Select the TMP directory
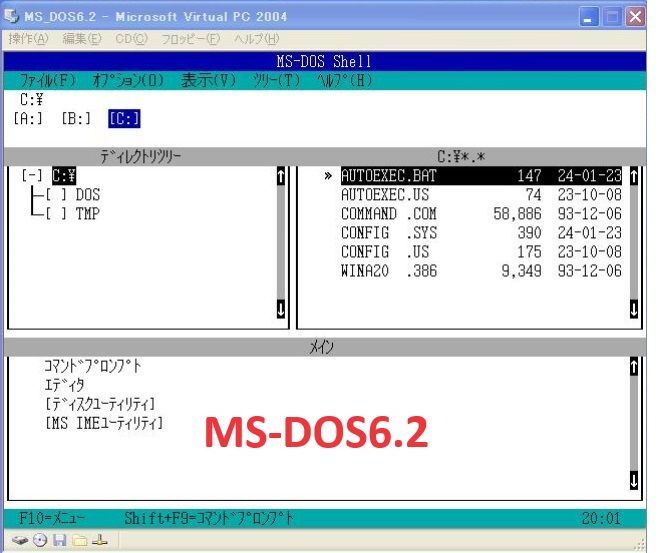Screen dimensions: 661x553 tap(88, 214)
